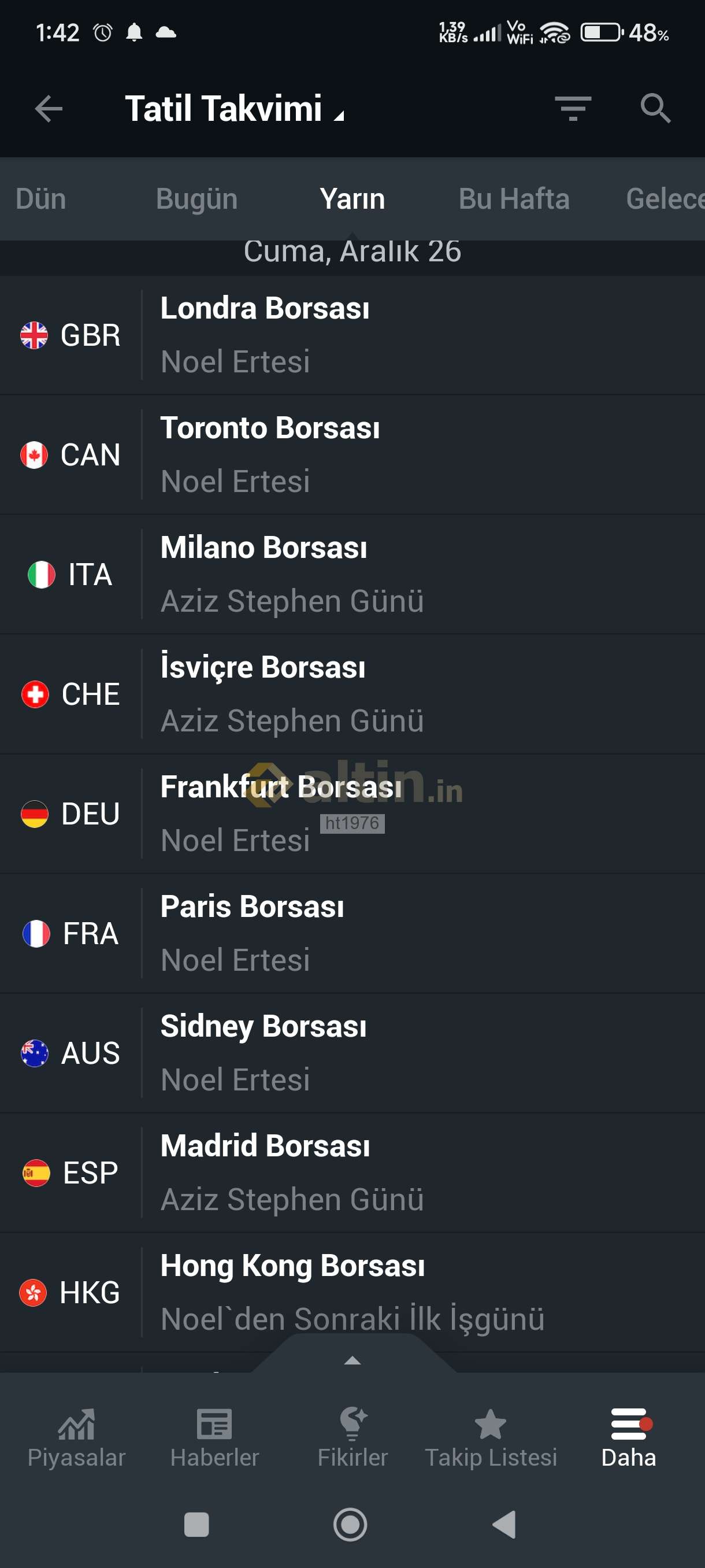Switch to Bugün tab

coord(196,199)
